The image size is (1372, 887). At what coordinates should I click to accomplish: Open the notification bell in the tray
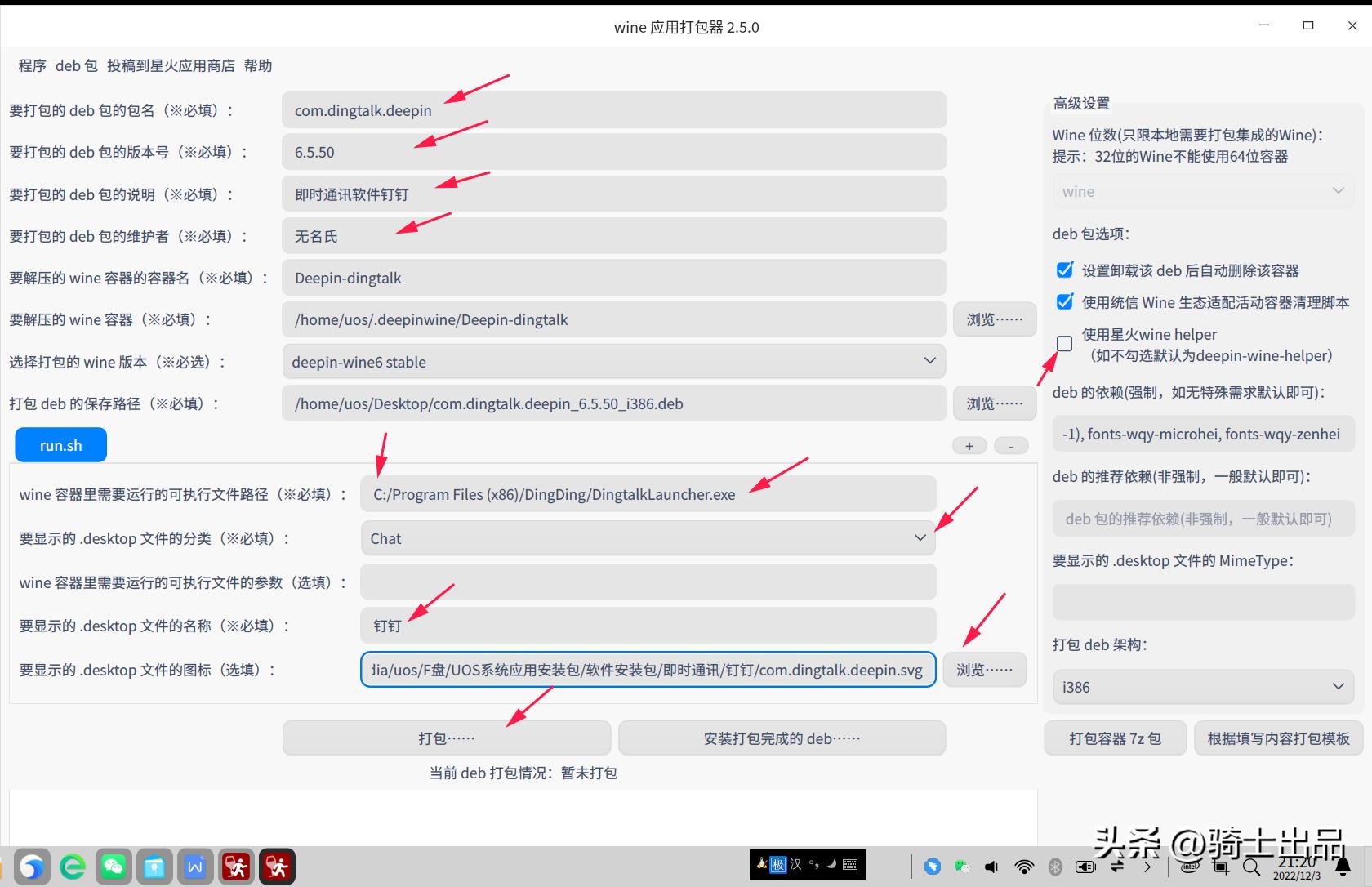1343,867
